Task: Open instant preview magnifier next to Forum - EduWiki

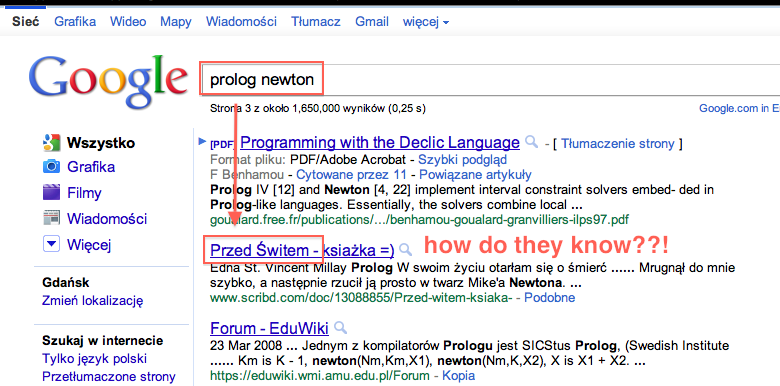Action: click(340, 327)
